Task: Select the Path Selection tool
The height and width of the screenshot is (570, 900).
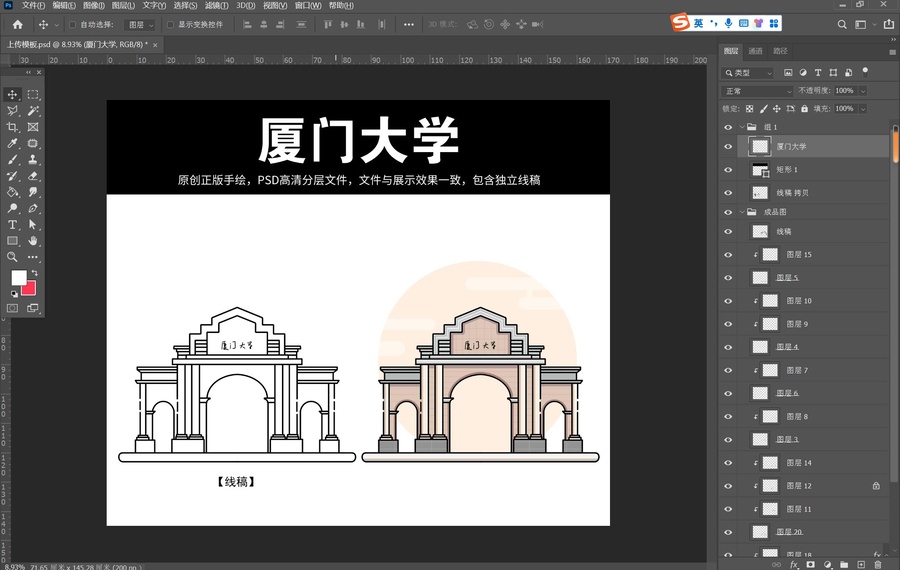Action: click(x=33, y=224)
